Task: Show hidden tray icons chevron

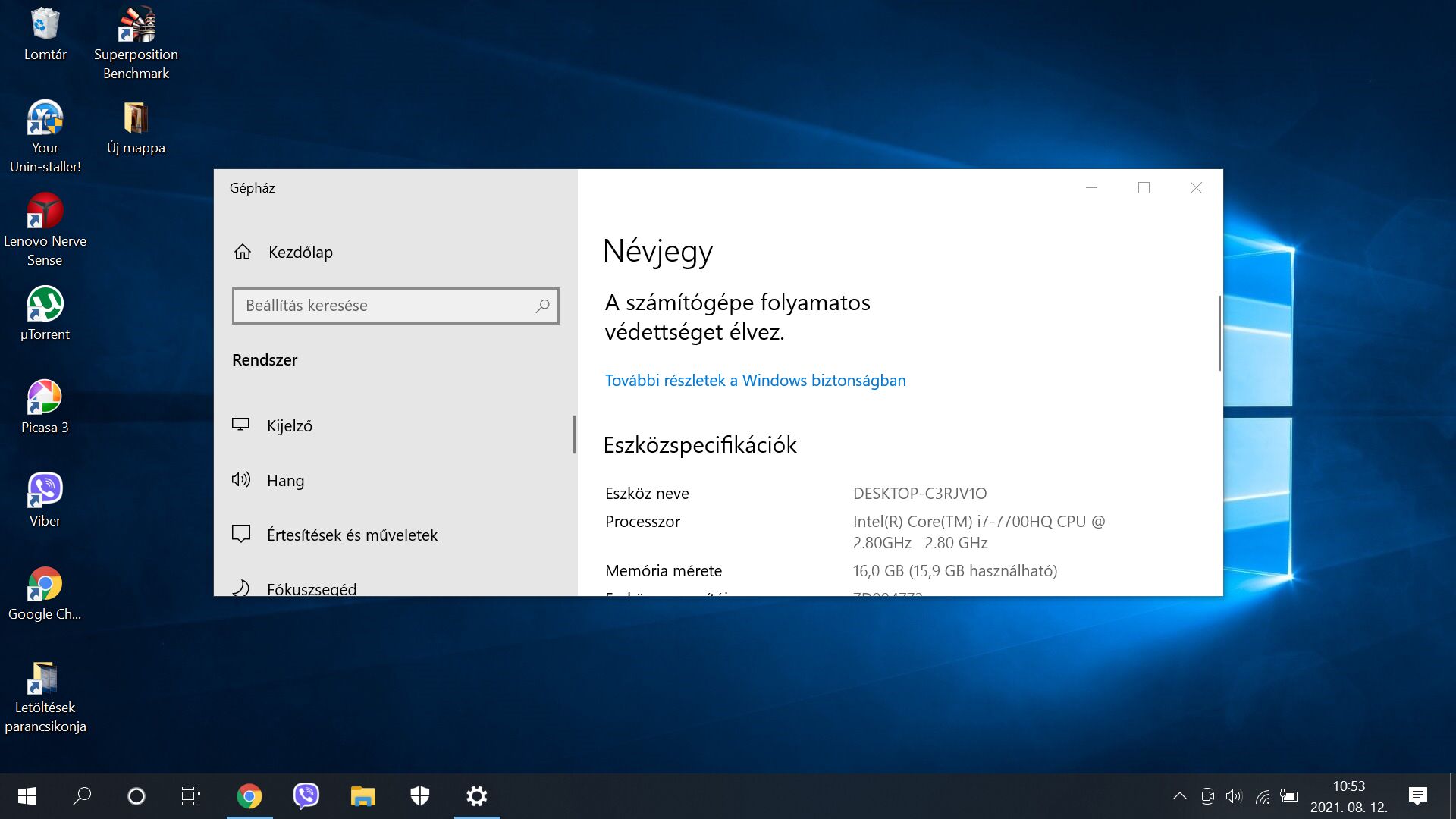Action: pos(1179,795)
